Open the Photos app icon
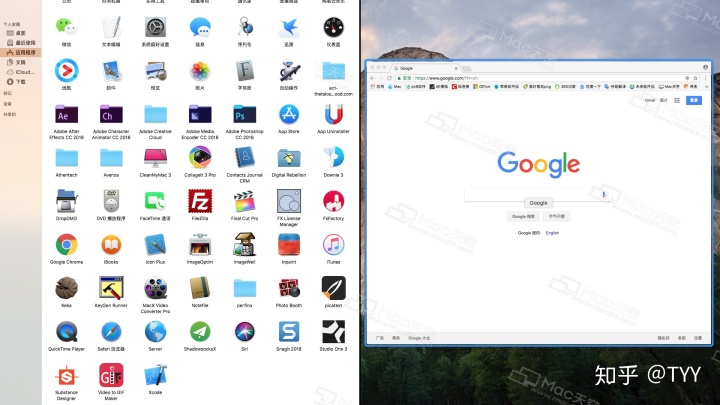This screenshot has width=720, height=405. tap(200, 71)
